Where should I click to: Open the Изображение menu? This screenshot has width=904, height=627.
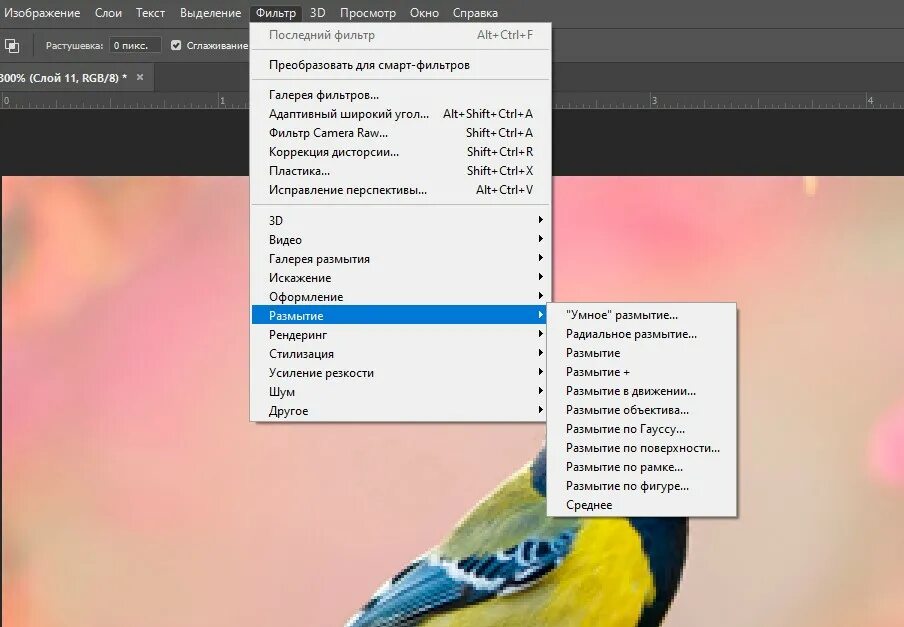coord(40,13)
